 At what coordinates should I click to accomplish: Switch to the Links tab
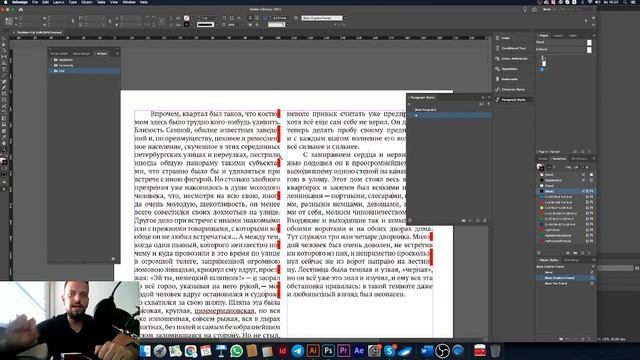point(573,36)
